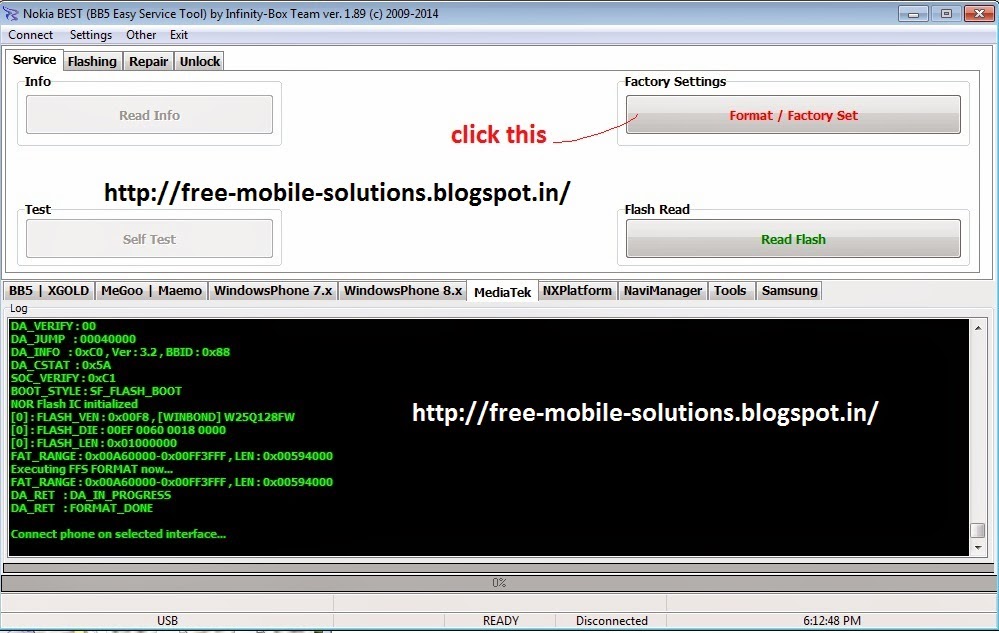The width and height of the screenshot is (999, 633).
Task: Maximize the Nokia BEST window
Action: (x=946, y=13)
